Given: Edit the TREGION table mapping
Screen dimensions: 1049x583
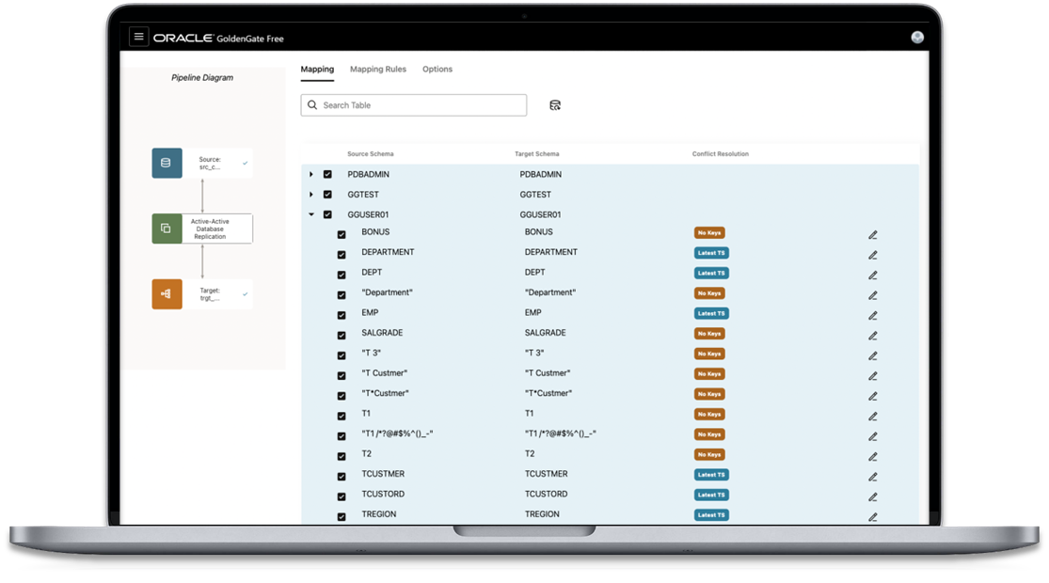Looking at the screenshot, I should coord(872,517).
